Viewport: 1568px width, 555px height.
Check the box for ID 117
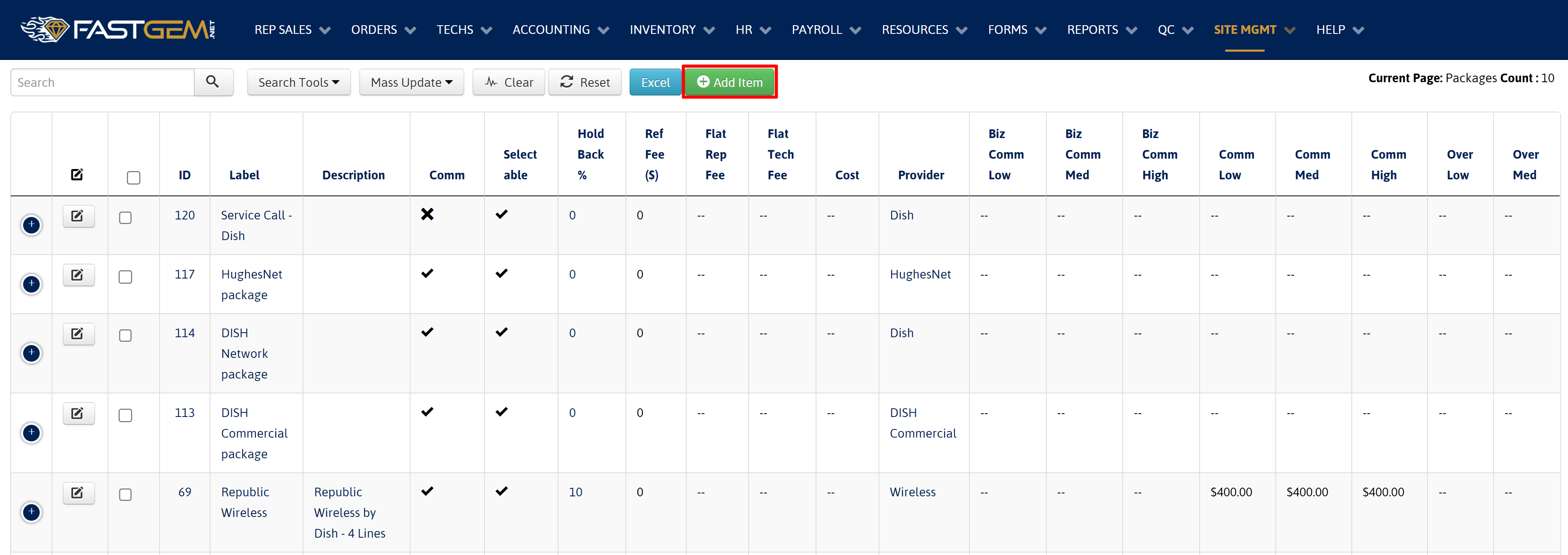(x=125, y=277)
